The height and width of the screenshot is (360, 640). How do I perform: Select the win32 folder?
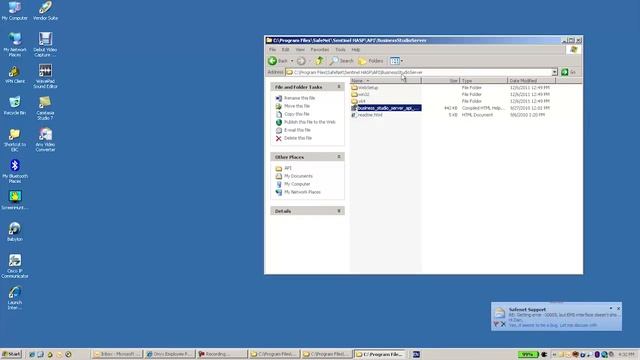point(363,94)
